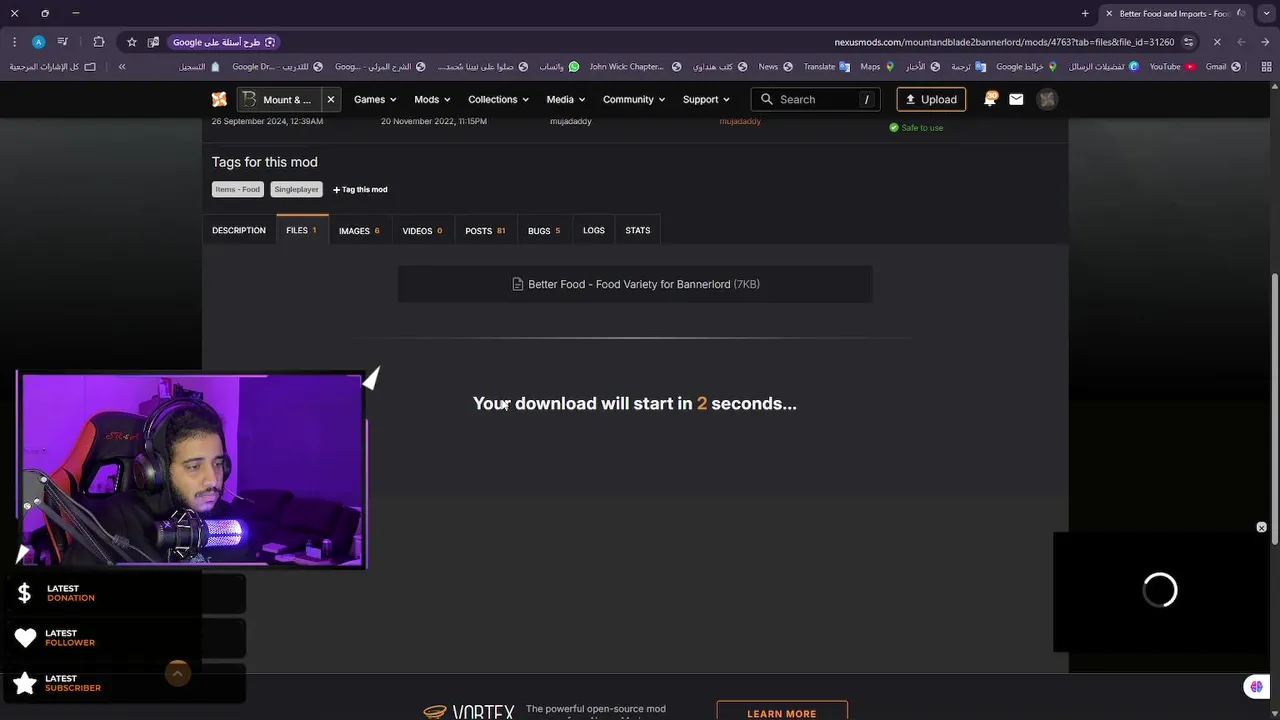Focus the Nexus Mods search field
The height and width of the screenshot is (720, 1280).
click(816, 99)
